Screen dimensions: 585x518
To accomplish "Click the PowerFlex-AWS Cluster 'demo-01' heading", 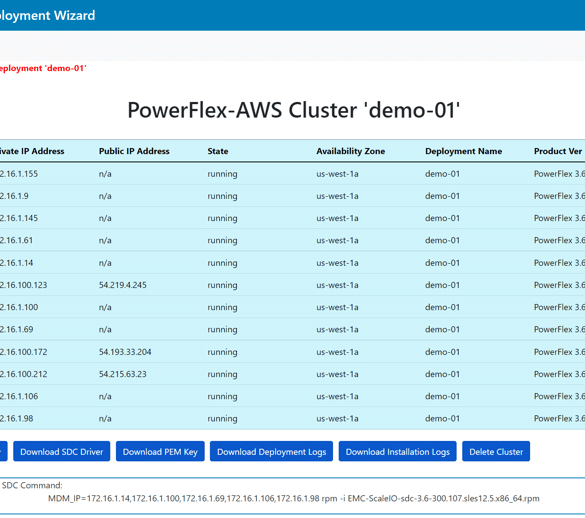I will click(x=294, y=110).
